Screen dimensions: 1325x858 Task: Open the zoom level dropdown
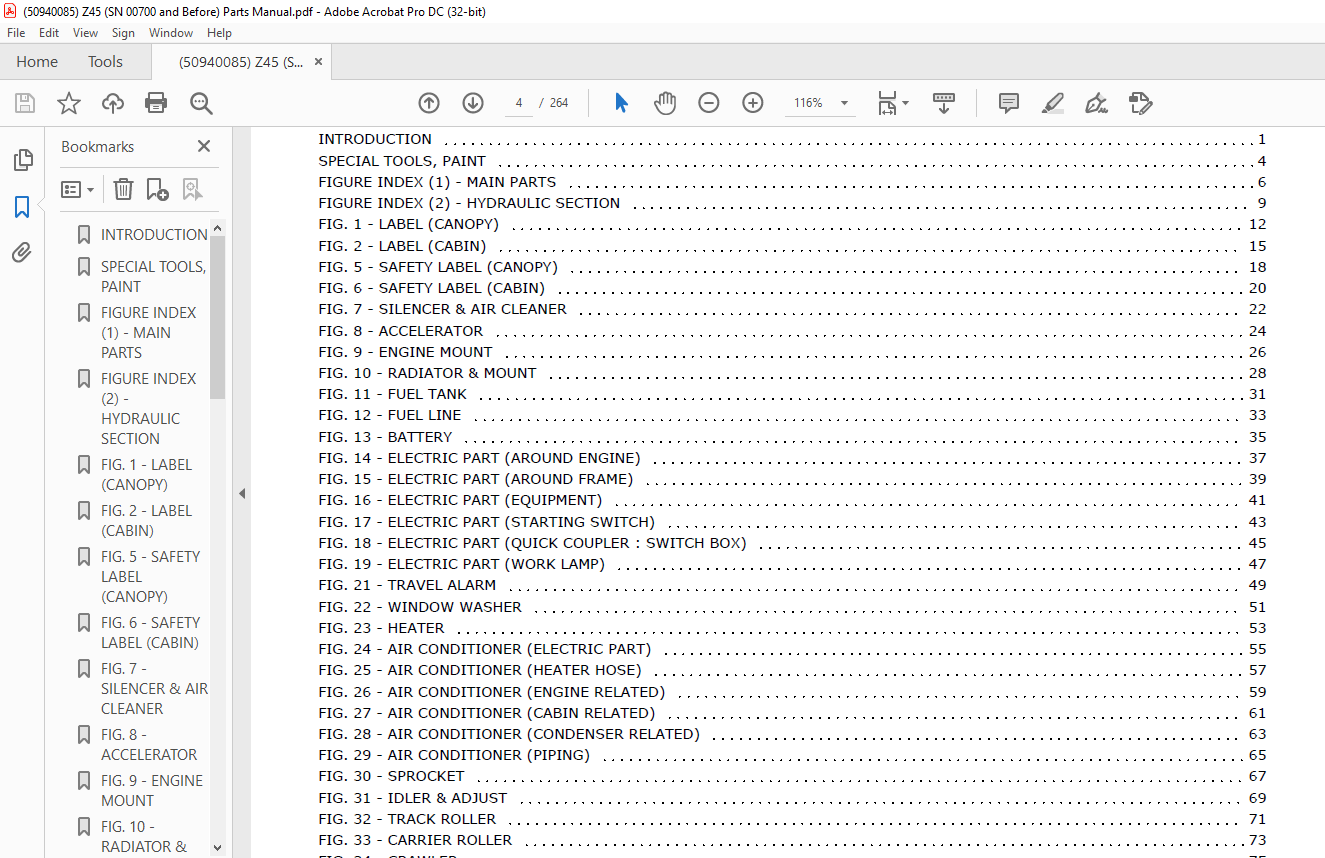click(845, 103)
